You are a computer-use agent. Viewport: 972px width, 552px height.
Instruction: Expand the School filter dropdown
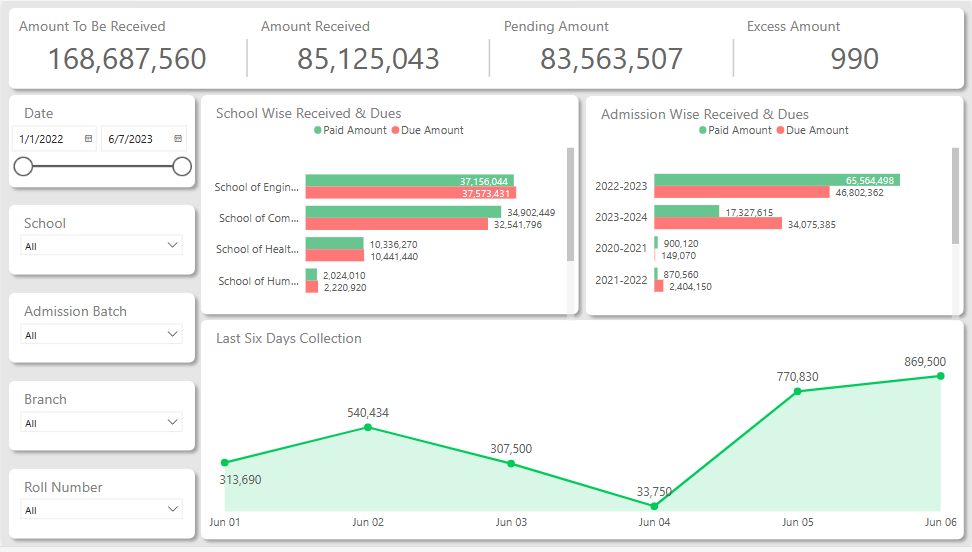tap(172, 246)
